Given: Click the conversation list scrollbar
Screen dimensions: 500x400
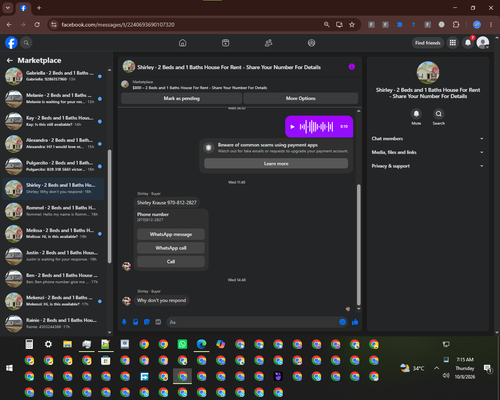Looking at the screenshot, I should pos(109,207).
